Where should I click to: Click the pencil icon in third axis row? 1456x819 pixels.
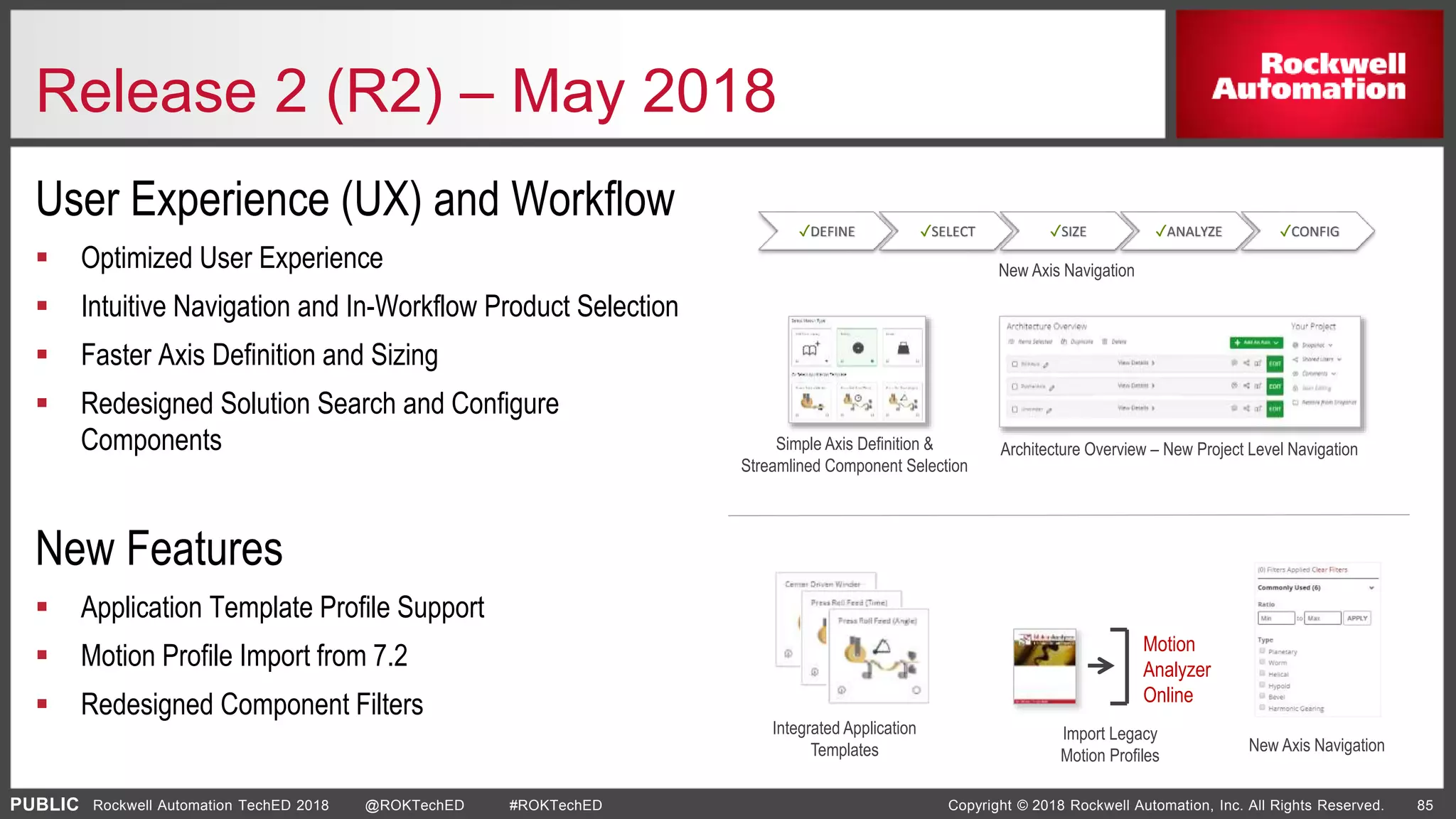[1049, 411]
